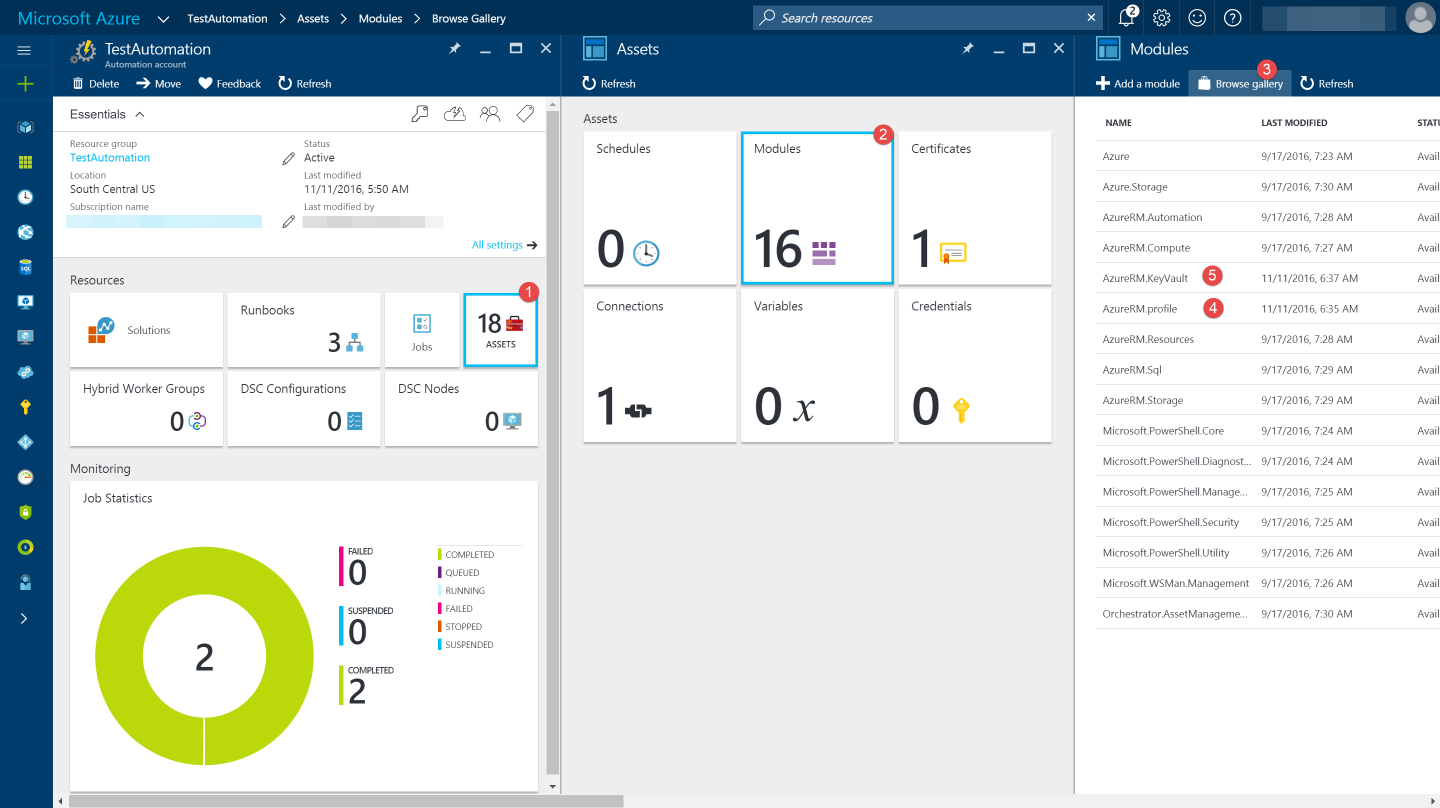Open SQL databases icon in the sidebar

[25, 267]
